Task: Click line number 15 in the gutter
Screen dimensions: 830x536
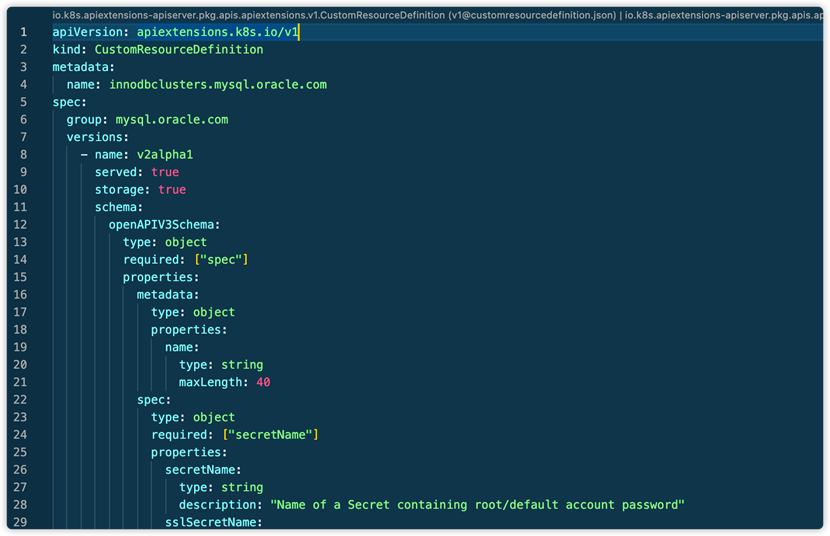Action: click(x=20, y=277)
